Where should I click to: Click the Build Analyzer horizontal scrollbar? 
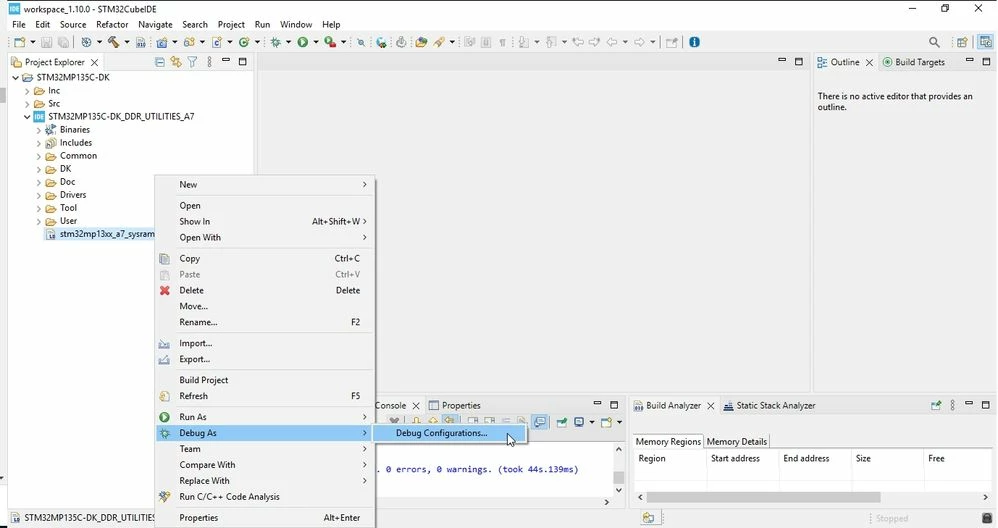tap(763, 497)
